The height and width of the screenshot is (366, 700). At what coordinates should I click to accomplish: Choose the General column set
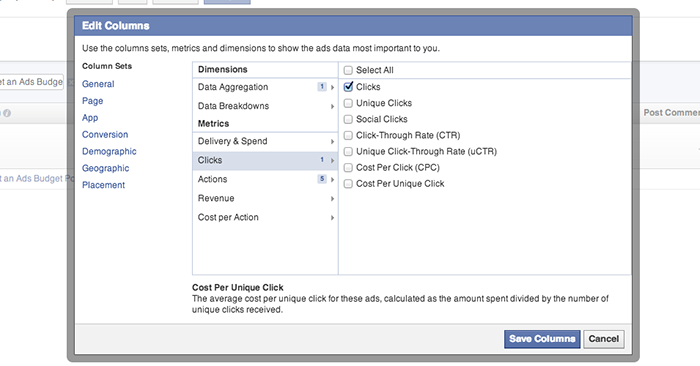click(98, 84)
